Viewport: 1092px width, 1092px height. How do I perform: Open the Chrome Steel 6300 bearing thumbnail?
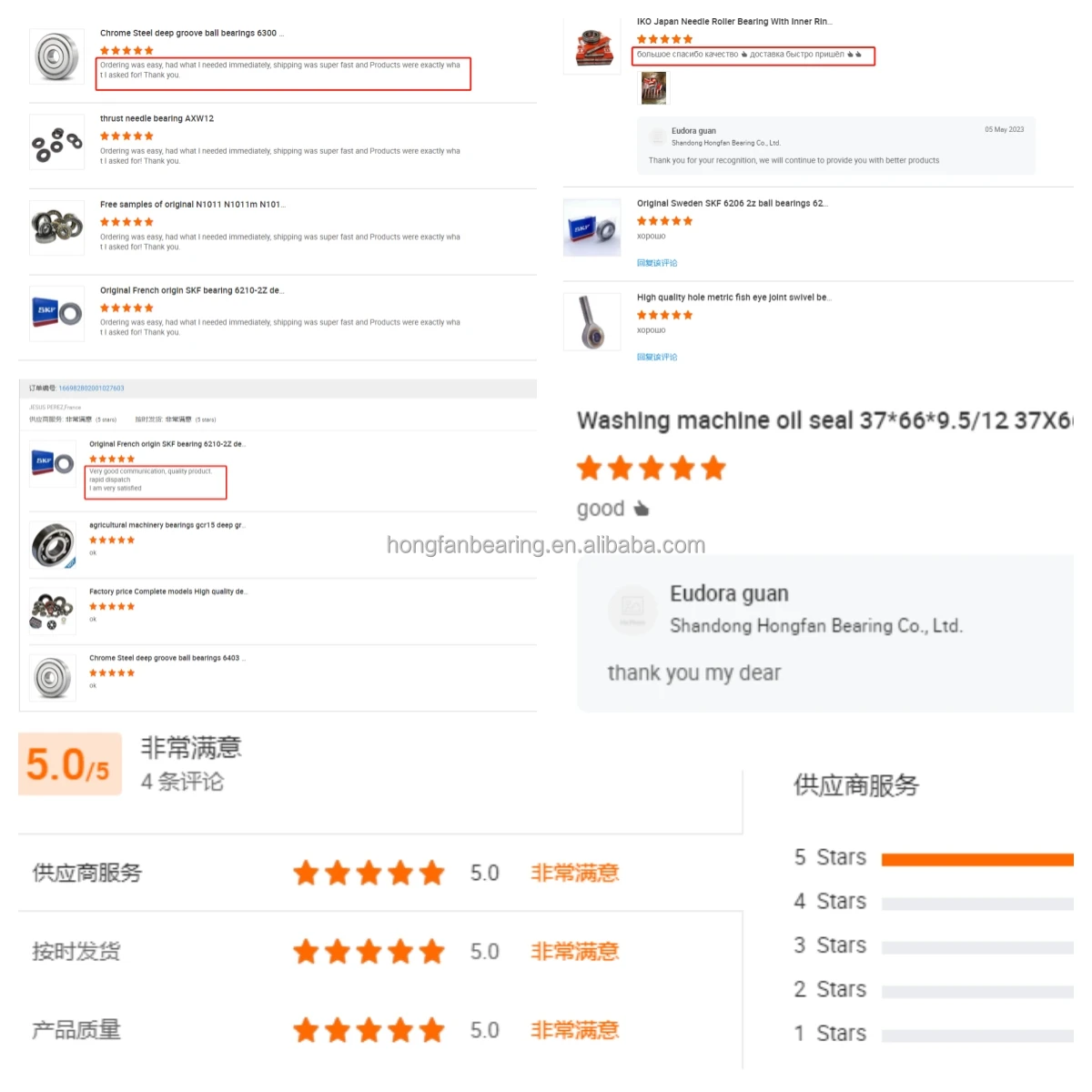(56, 56)
